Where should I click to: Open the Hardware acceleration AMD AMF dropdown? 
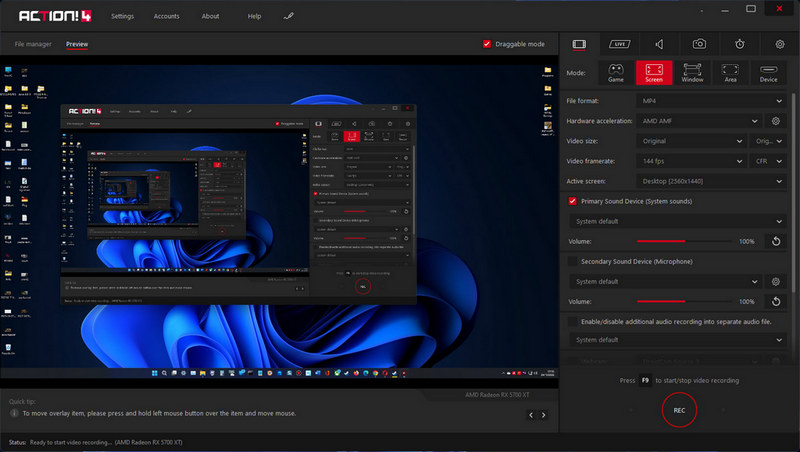tap(699, 121)
